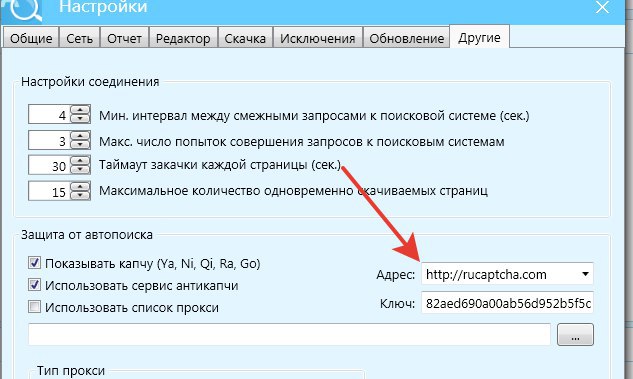Click the max attempts field showing 3
The height and width of the screenshot is (379, 633).
click(x=49, y=140)
